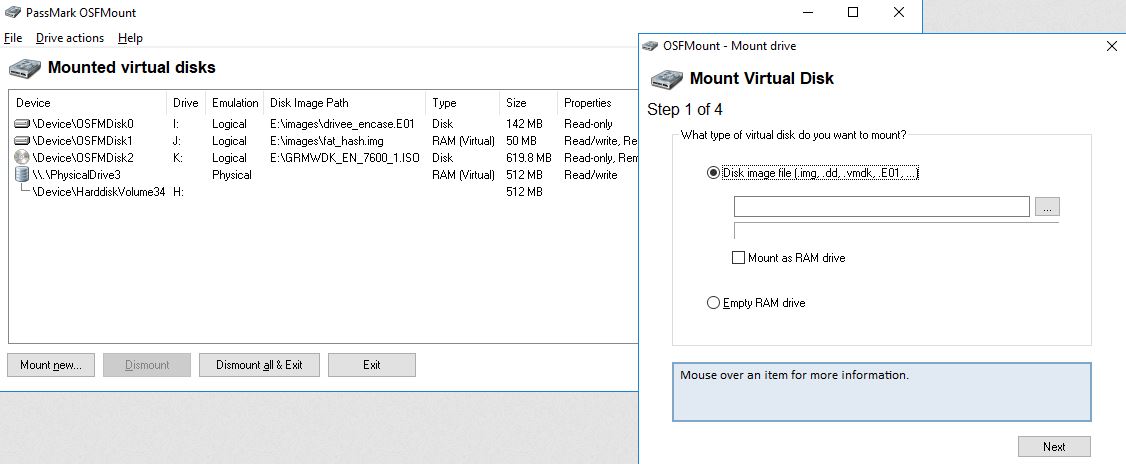Click drive letter I: cell

(177, 124)
